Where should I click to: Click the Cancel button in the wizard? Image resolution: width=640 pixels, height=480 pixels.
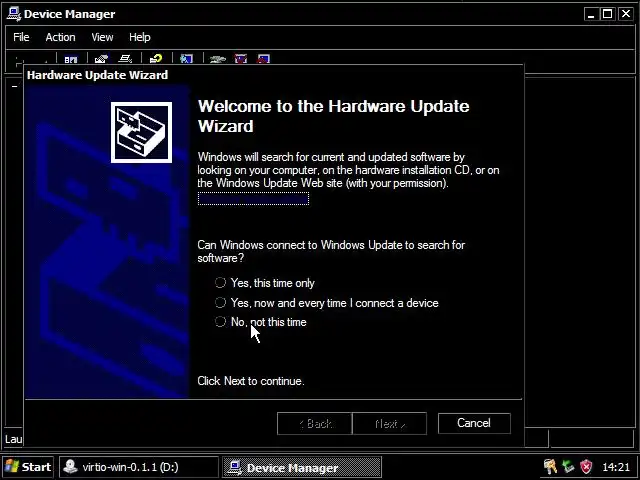click(474, 423)
